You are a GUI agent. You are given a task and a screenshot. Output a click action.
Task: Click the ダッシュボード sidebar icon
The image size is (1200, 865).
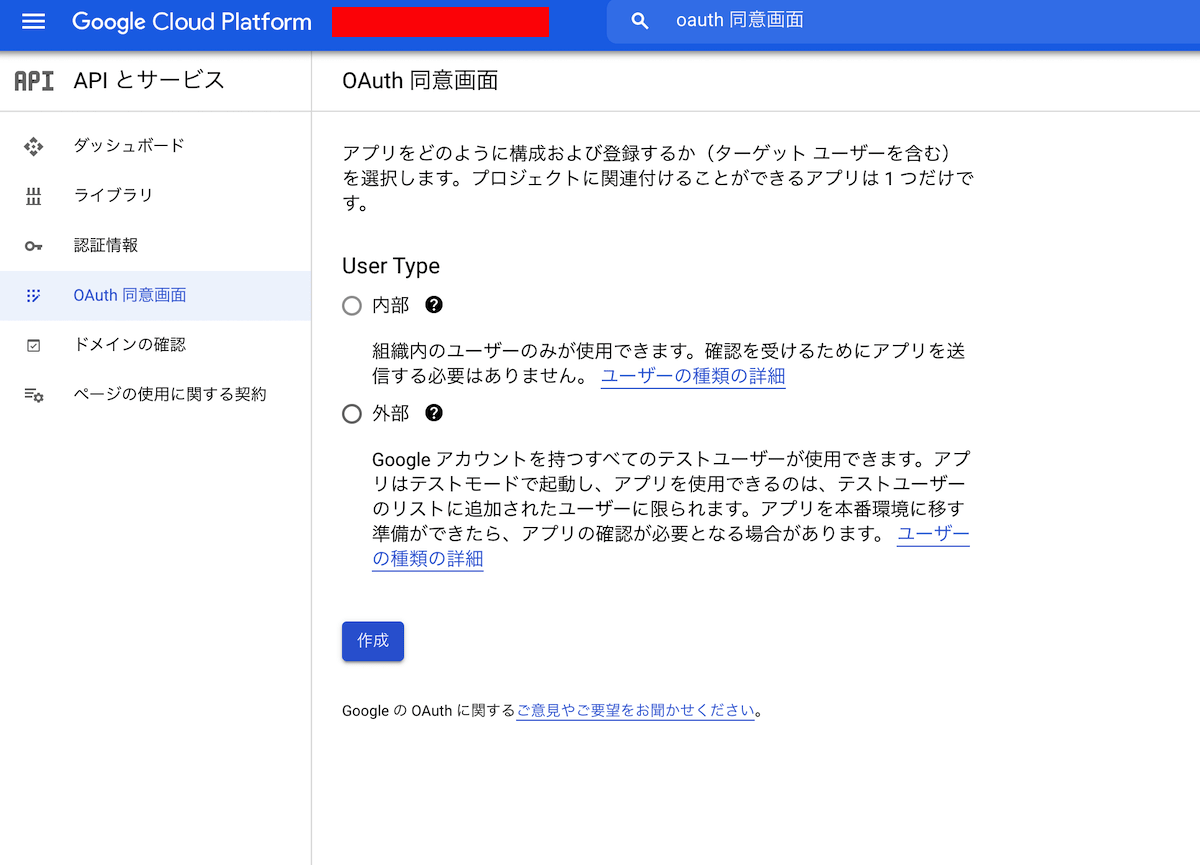[34, 146]
